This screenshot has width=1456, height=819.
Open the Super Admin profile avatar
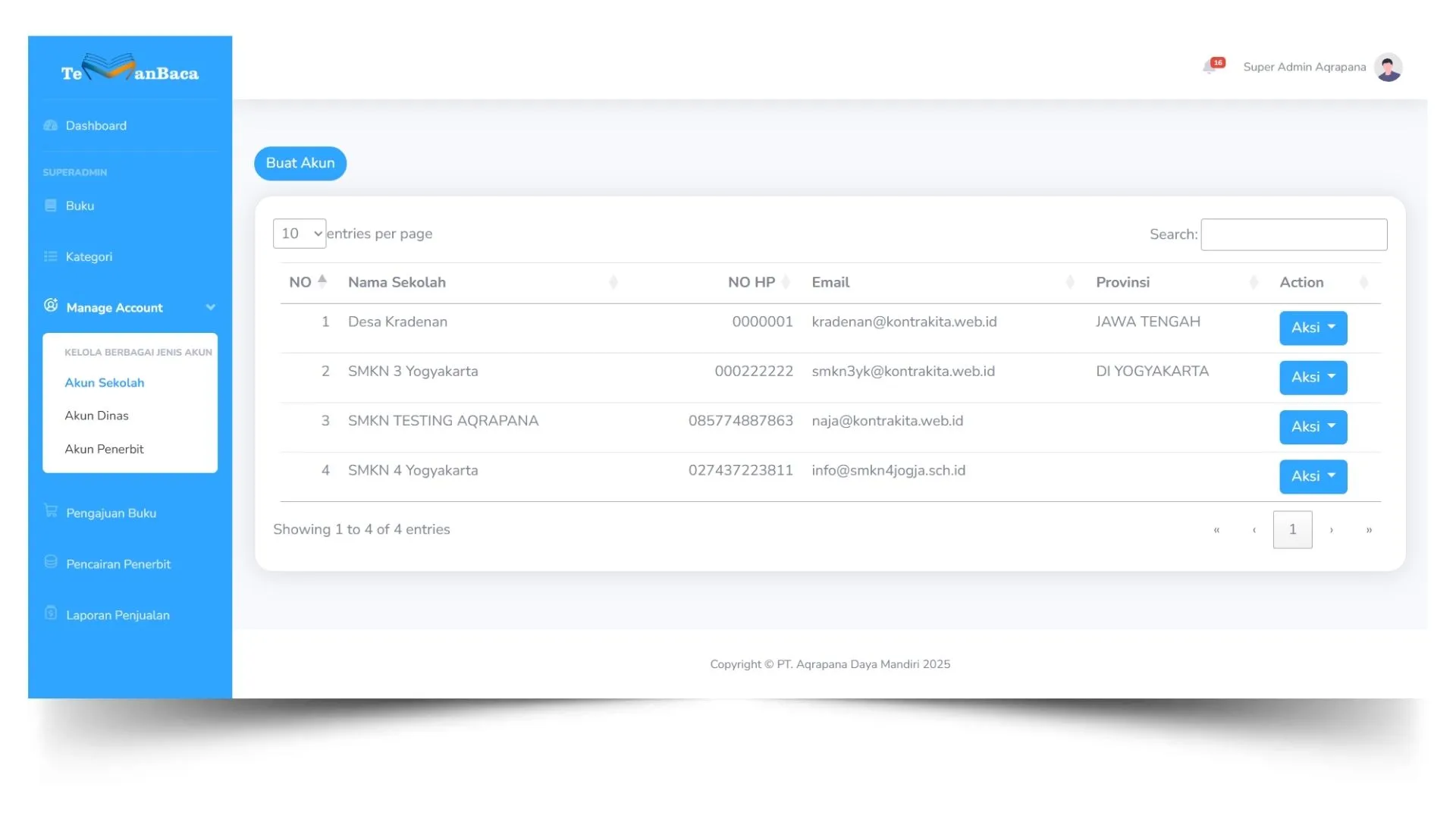1388,67
